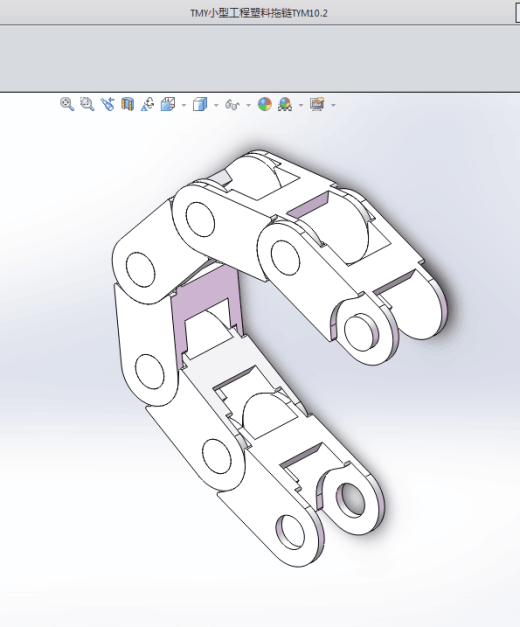The width and height of the screenshot is (520, 627).
Task: Select the Zoom to Area tool
Action: 87,104
